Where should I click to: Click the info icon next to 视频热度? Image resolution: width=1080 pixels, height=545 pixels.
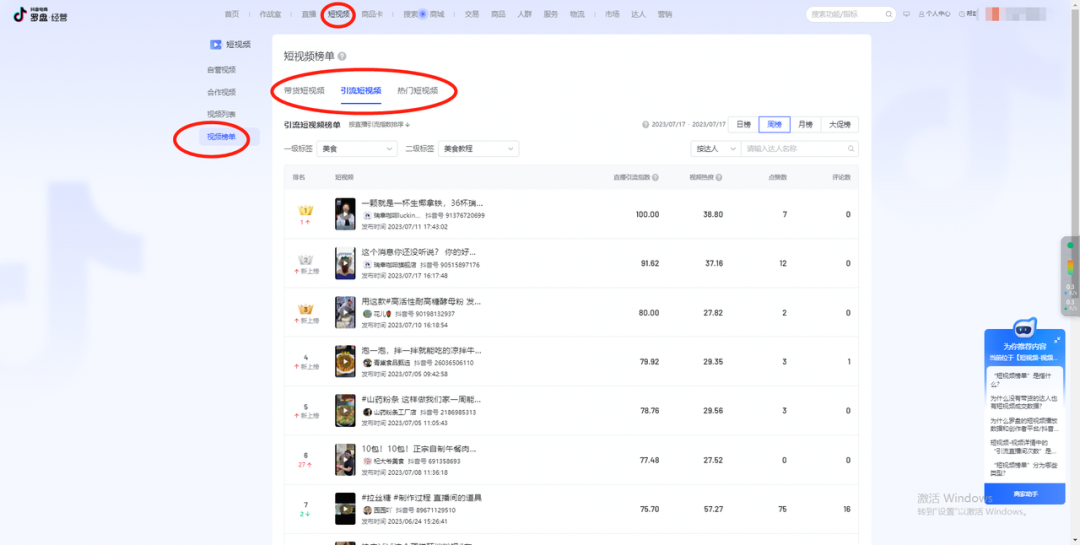point(719,178)
